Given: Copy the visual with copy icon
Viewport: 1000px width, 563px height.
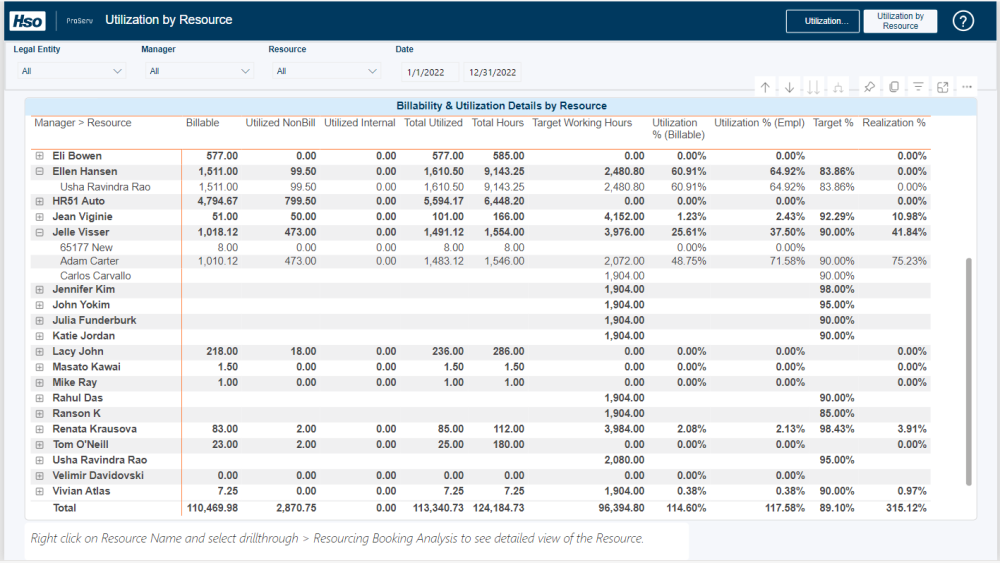Looking at the screenshot, I should 893,88.
